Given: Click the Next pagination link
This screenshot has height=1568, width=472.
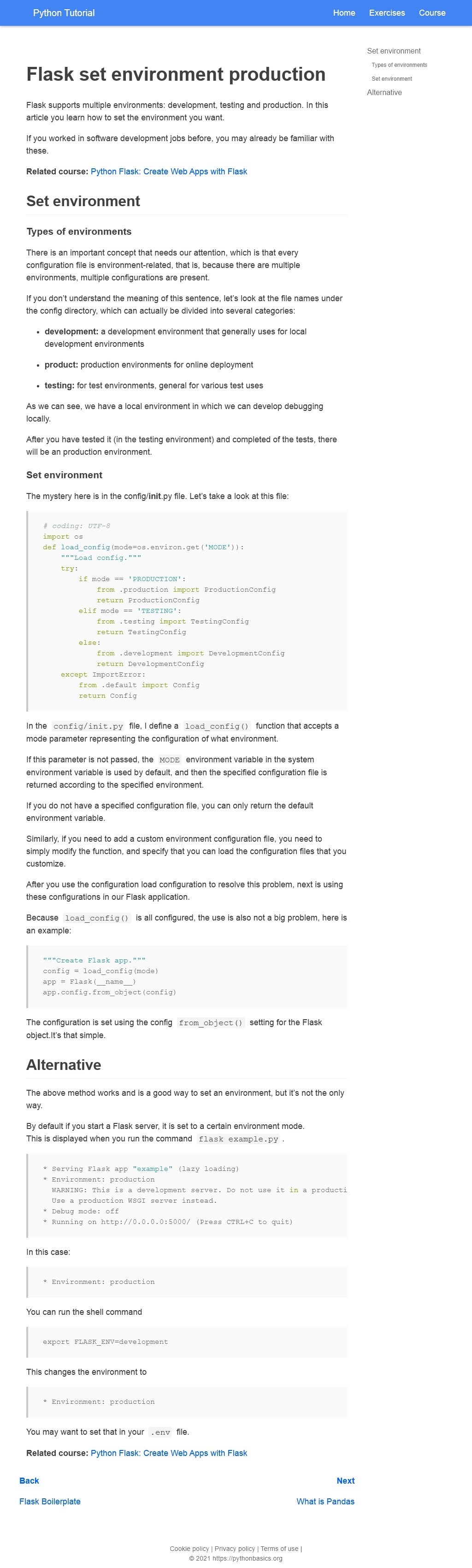Looking at the screenshot, I should (x=346, y=1481).
